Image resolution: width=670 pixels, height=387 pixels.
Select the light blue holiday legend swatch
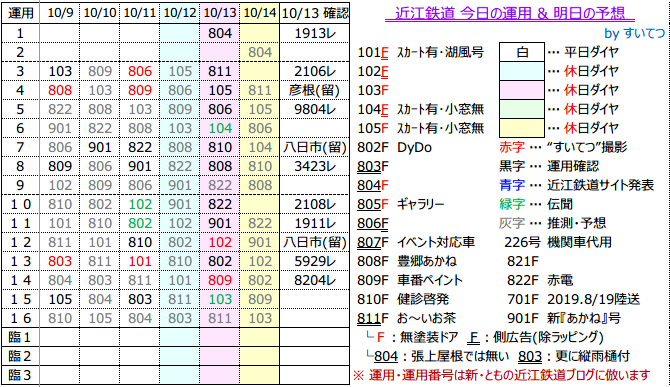click(x=522, y=71)
